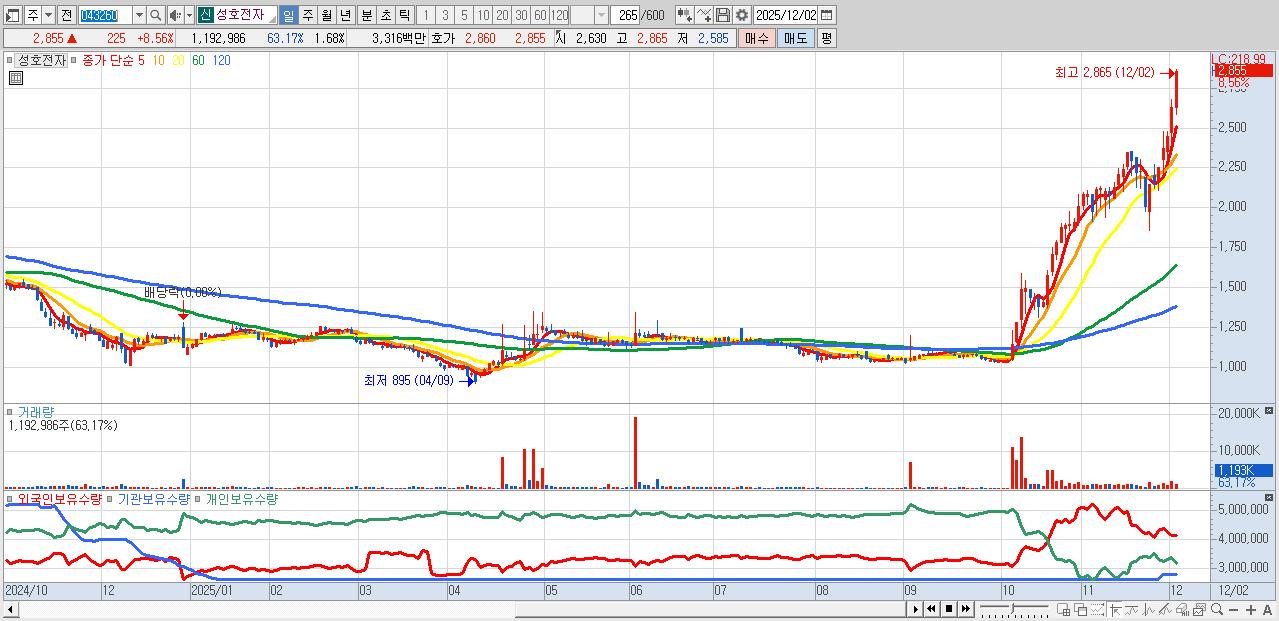Switch to 틱 tick period
The width and height of the screenshot is (1279, 621).
tap(405, 15)
